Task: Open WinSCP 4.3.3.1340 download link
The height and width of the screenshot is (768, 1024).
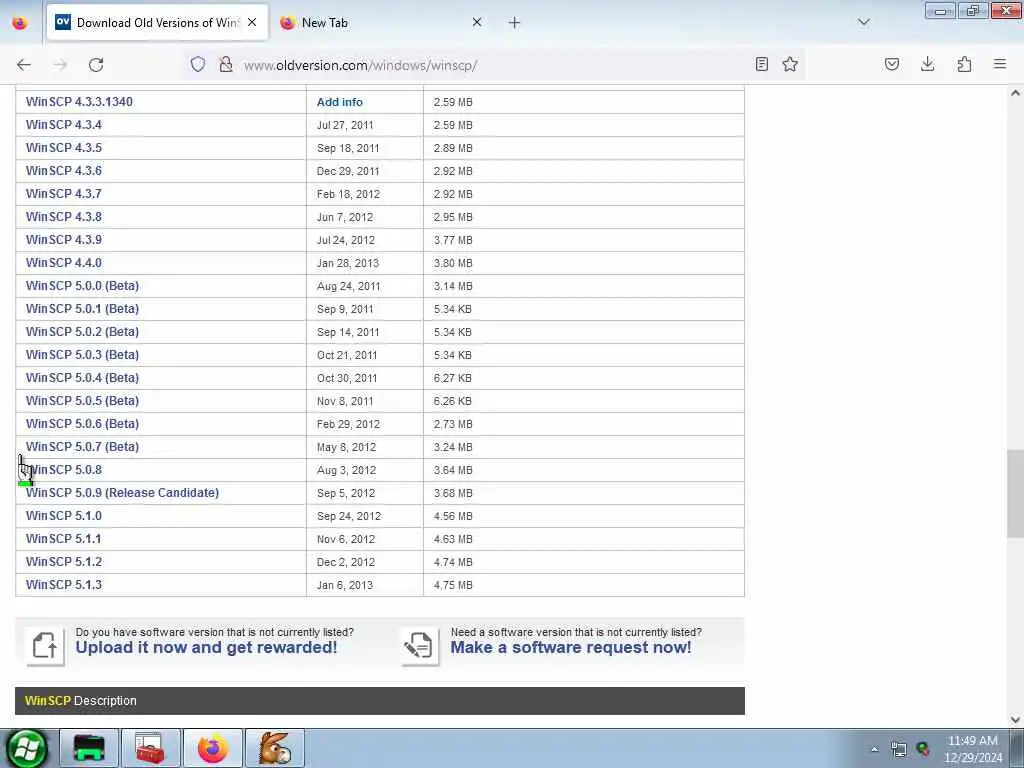Action: click(x=79, y=102)
